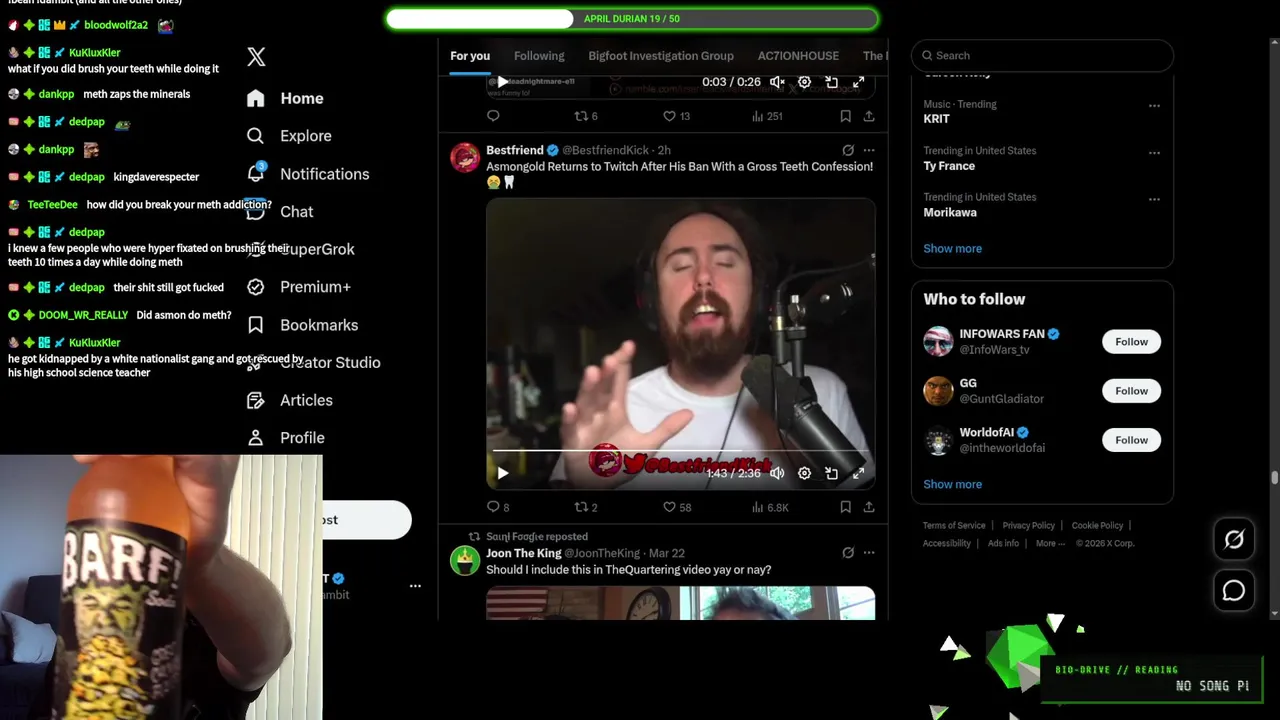Viewport: 1280px width, 720px height.
Task: Open the Terms of Service link
Action: coord(954,525)
